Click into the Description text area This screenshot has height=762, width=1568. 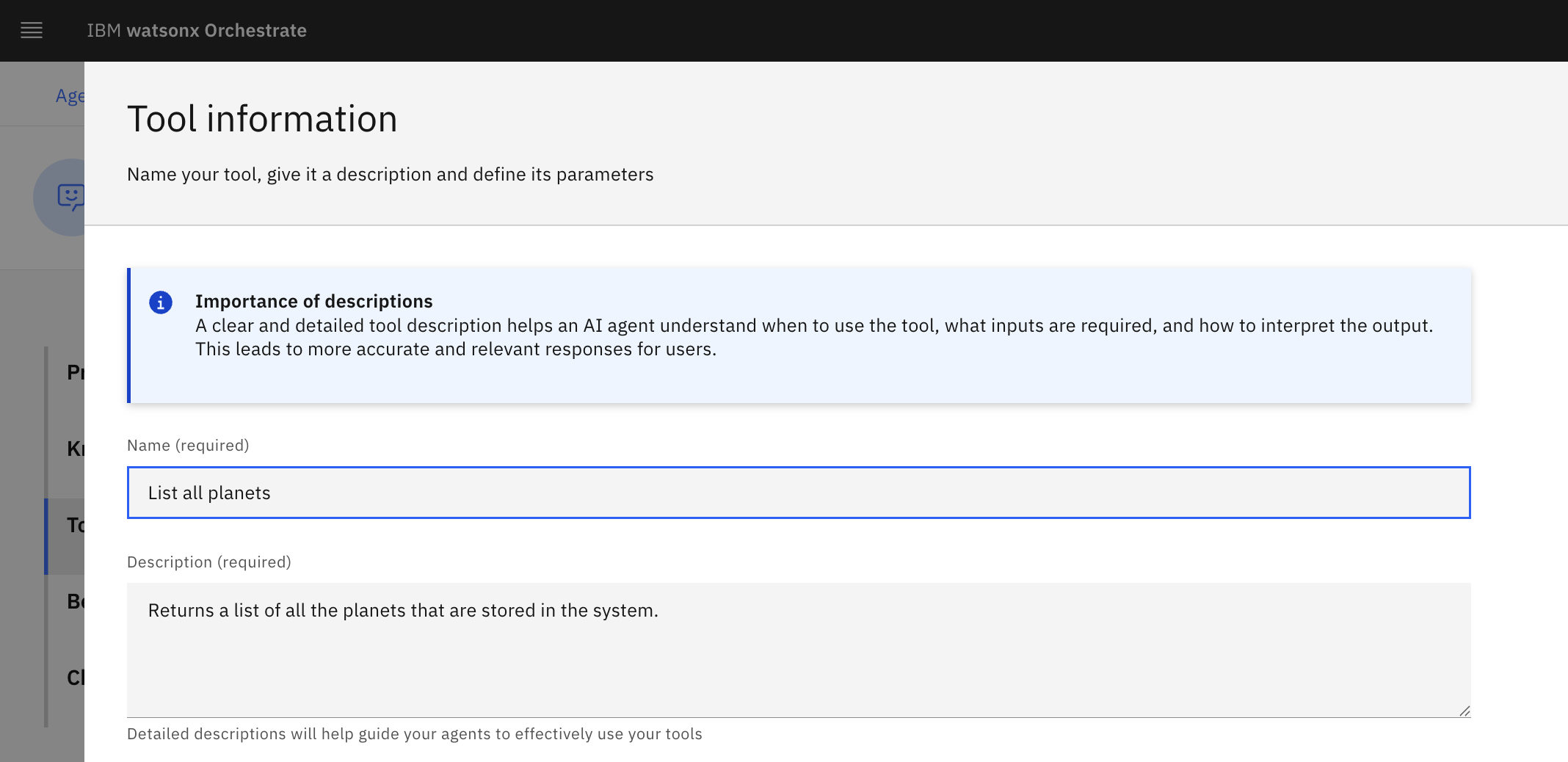pyautogui.click(x=798, y=650)
